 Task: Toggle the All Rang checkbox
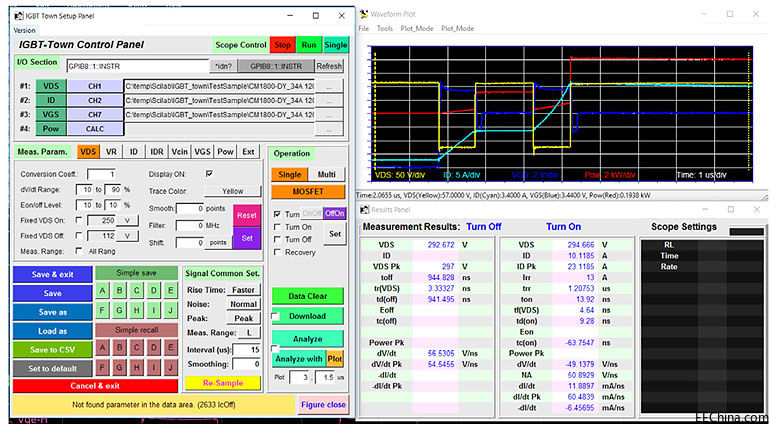pyautogui.click(x=79, y=251)
